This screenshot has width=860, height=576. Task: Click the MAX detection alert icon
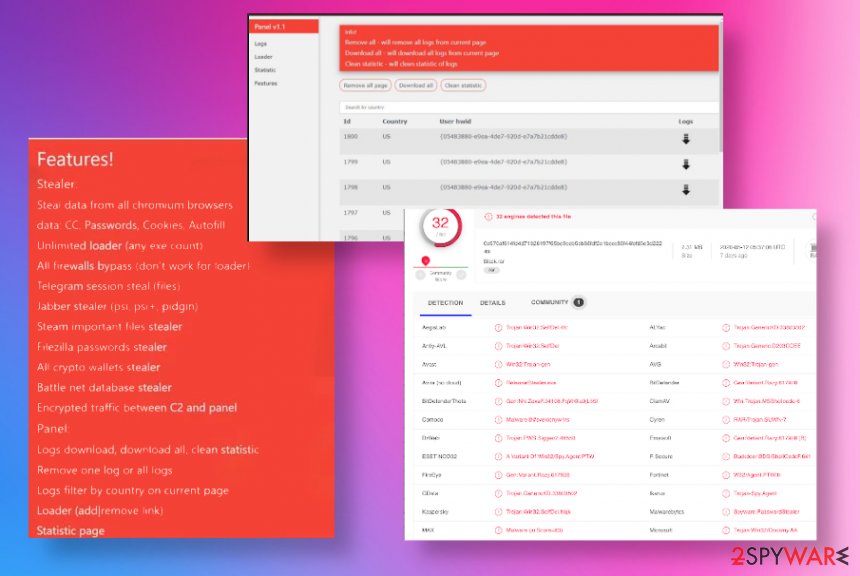click(498, 530)
